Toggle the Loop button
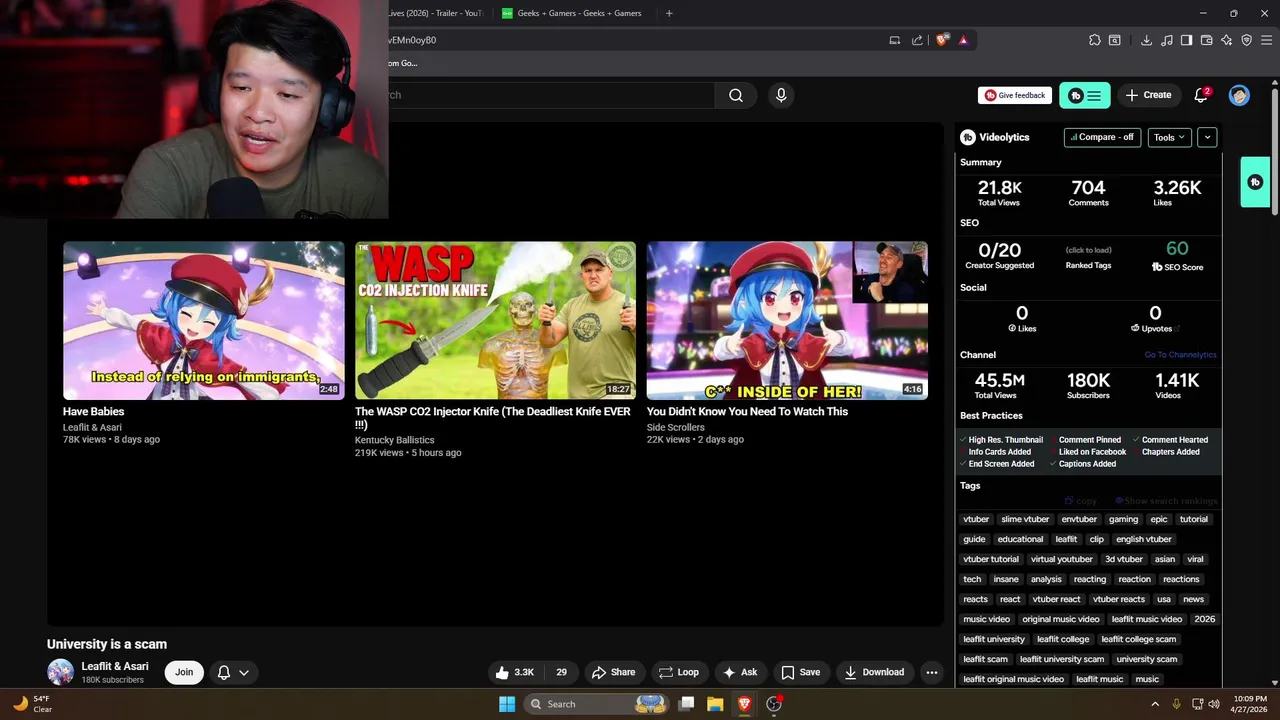Image resolution: width=1280 pixels, height=720 pixels. pos(677,672)
